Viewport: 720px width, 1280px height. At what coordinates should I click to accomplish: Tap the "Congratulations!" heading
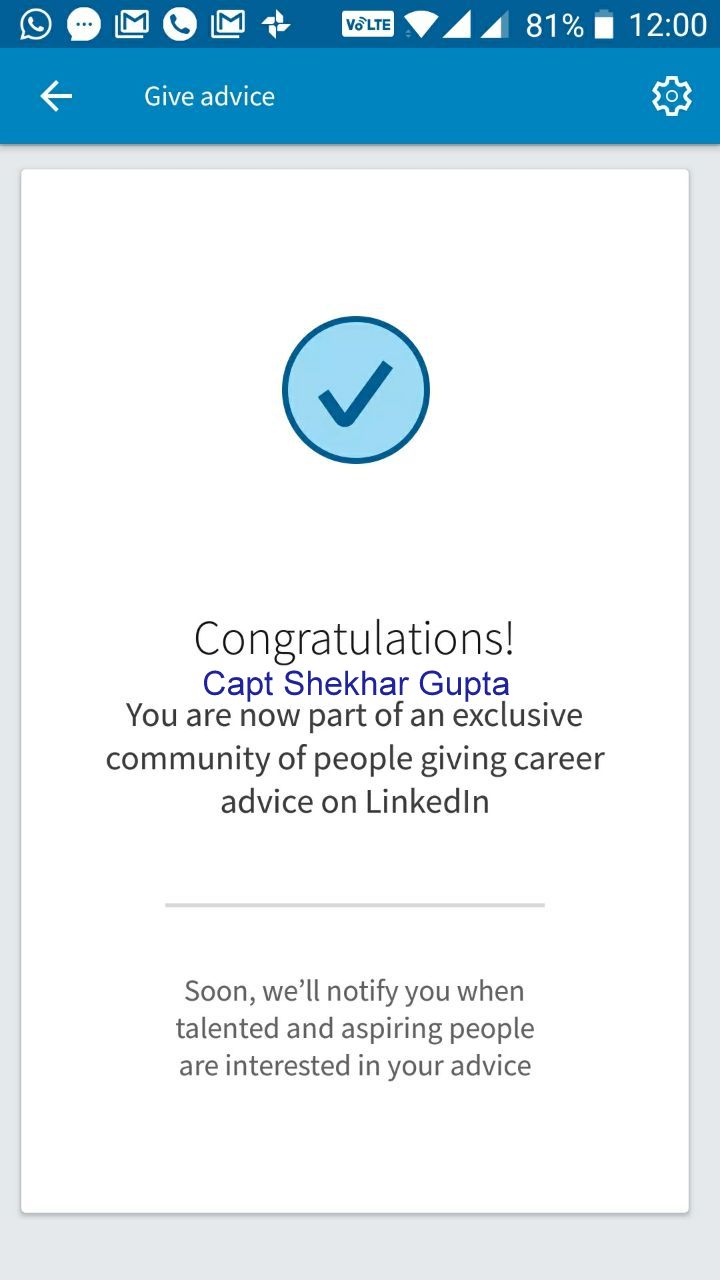point(355,638)
